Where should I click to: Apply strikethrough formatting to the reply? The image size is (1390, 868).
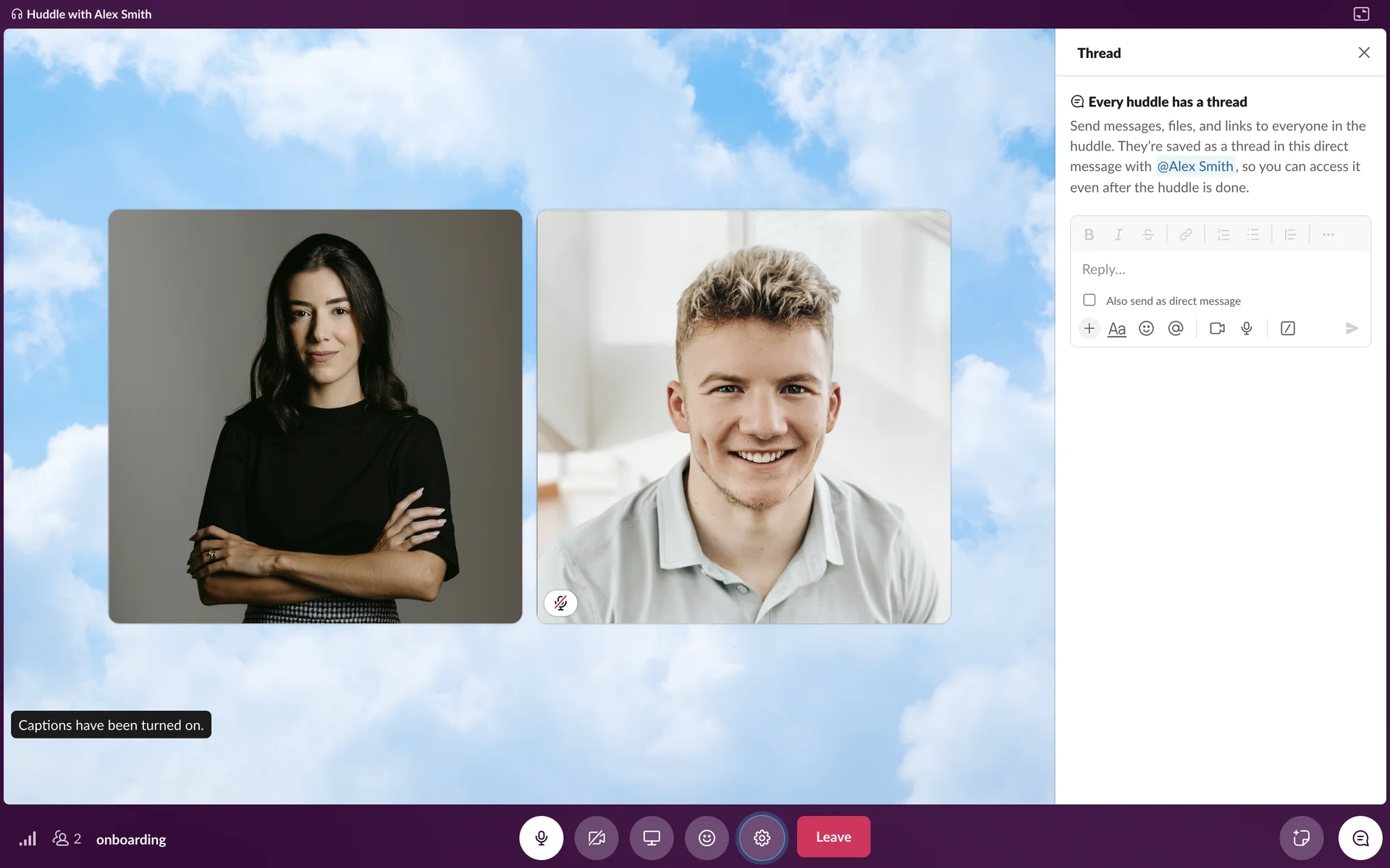coord(1147,235)
